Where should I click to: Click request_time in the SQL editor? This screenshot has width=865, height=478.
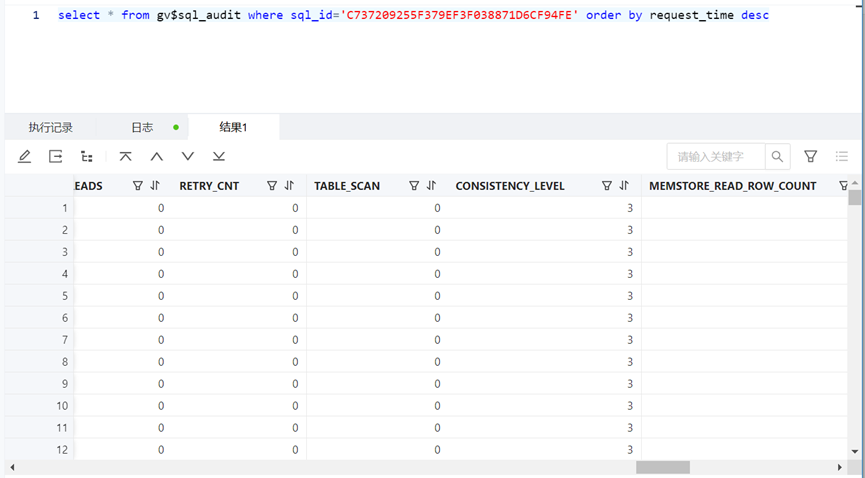tap(692, 15)
